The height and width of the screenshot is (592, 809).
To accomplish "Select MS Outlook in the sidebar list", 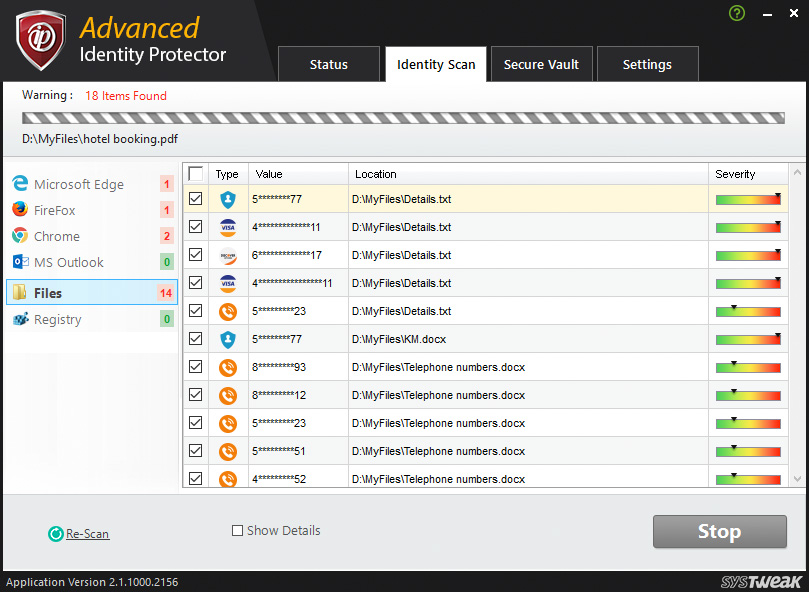I will (x=92, y=262).
